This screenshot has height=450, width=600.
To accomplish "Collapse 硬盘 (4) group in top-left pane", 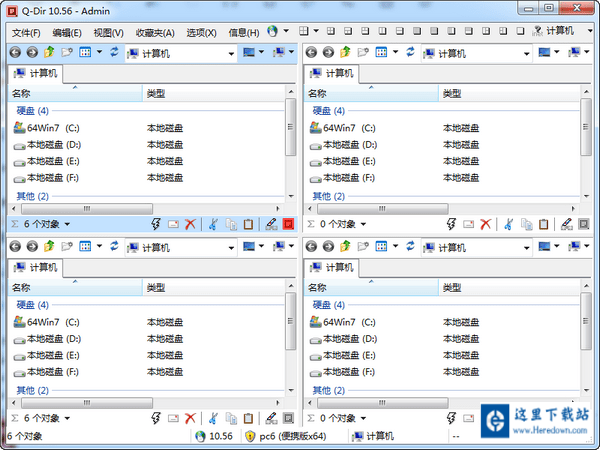I will 33,111.
